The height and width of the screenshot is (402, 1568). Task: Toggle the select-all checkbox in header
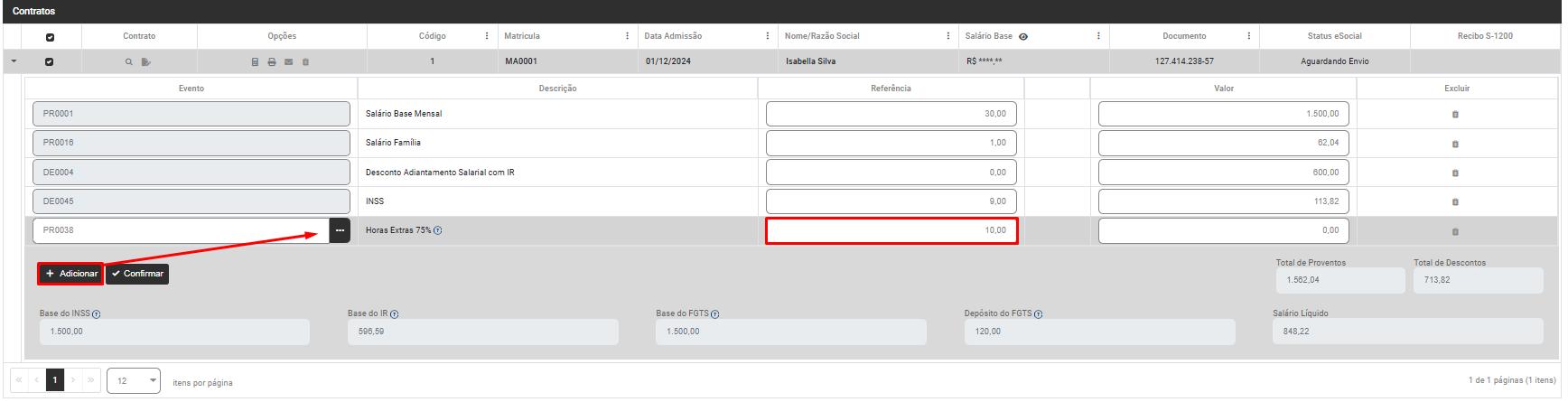50,37
